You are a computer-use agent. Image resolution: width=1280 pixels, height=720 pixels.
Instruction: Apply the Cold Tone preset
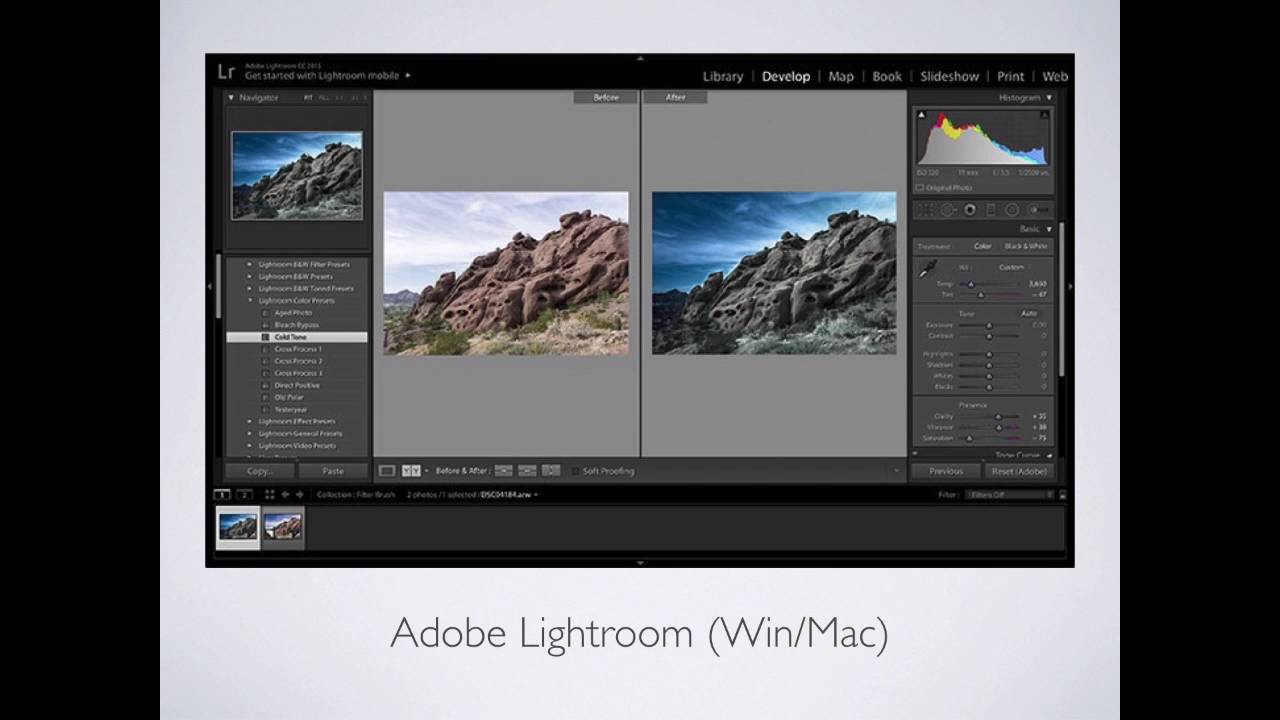click(x=296, y=337)
